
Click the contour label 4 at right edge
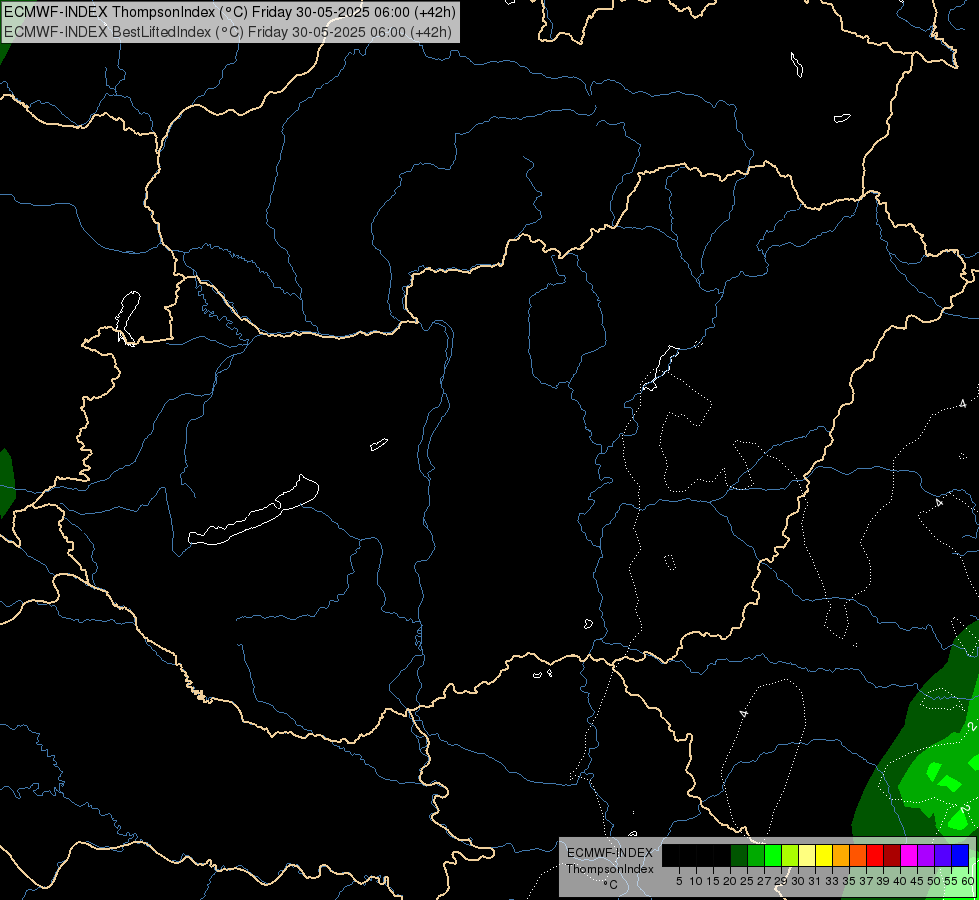tap(963, 404)
